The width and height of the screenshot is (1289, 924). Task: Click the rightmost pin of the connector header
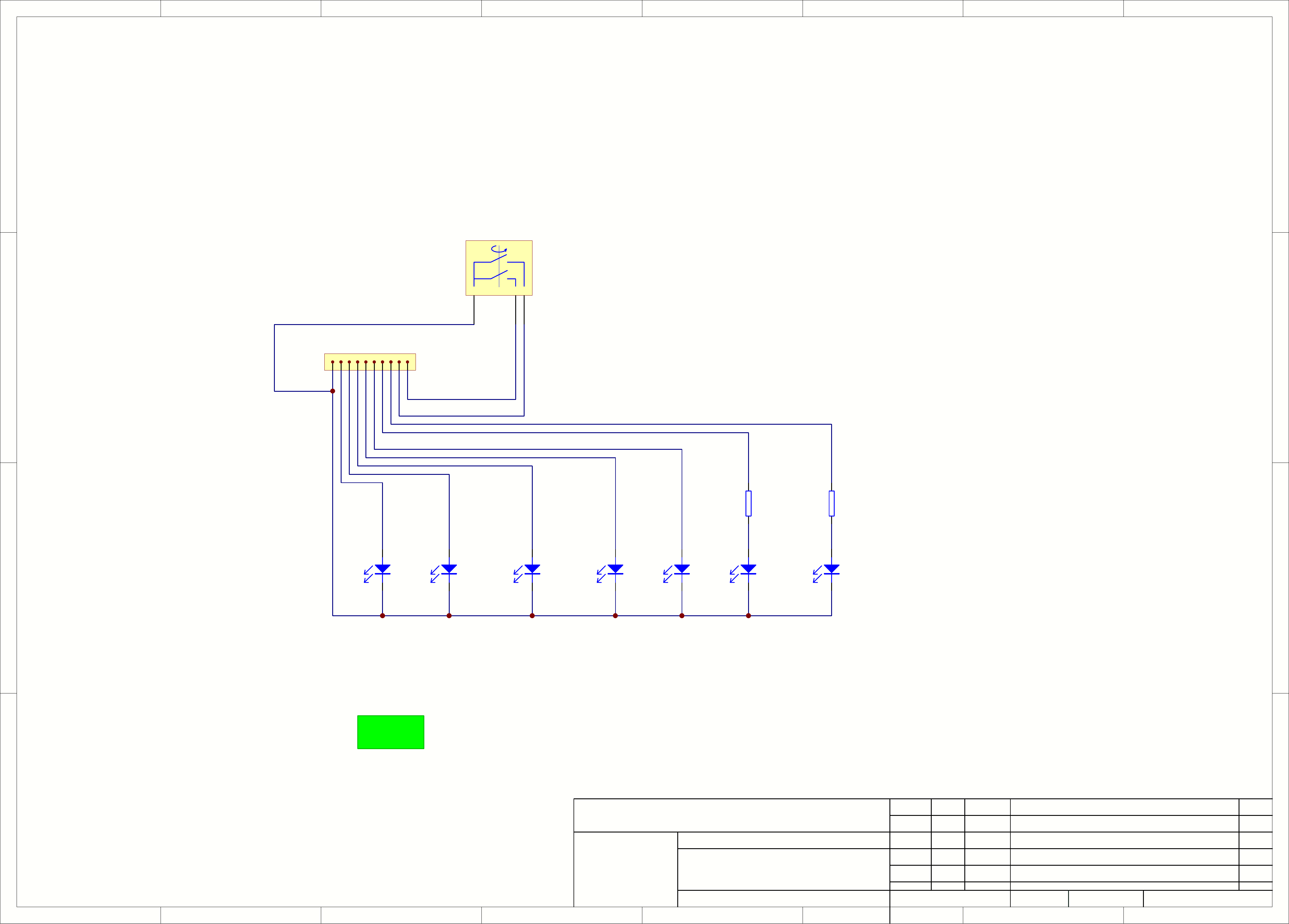click(407, 362)
